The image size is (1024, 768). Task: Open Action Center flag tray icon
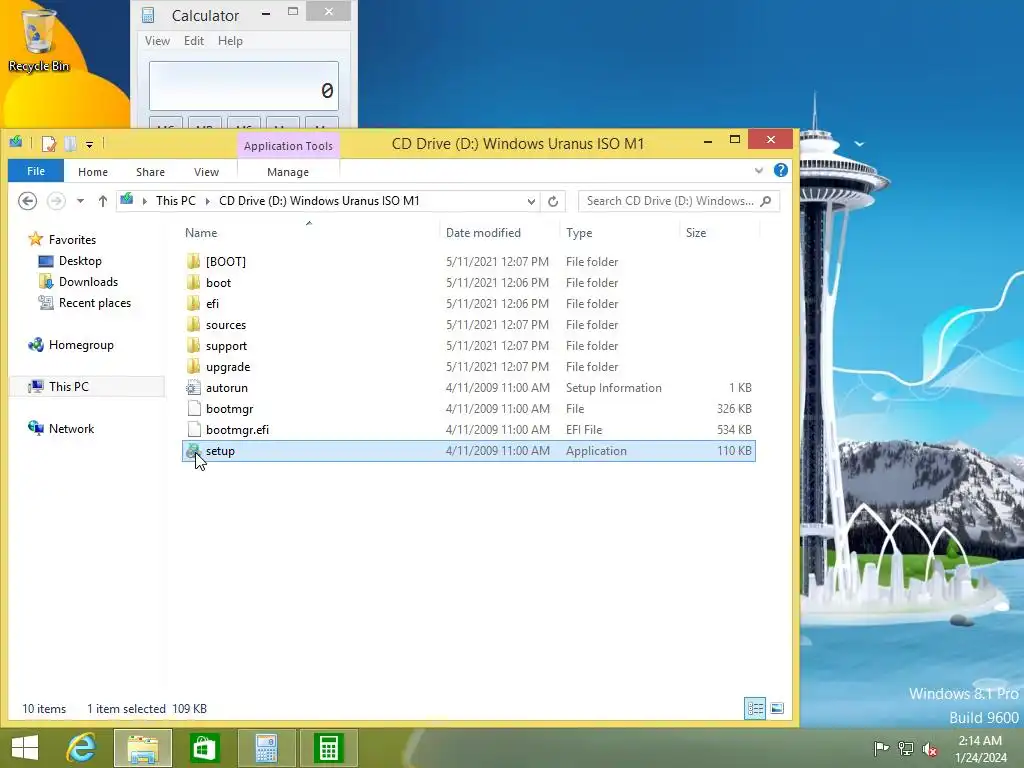tap(881, 748)
